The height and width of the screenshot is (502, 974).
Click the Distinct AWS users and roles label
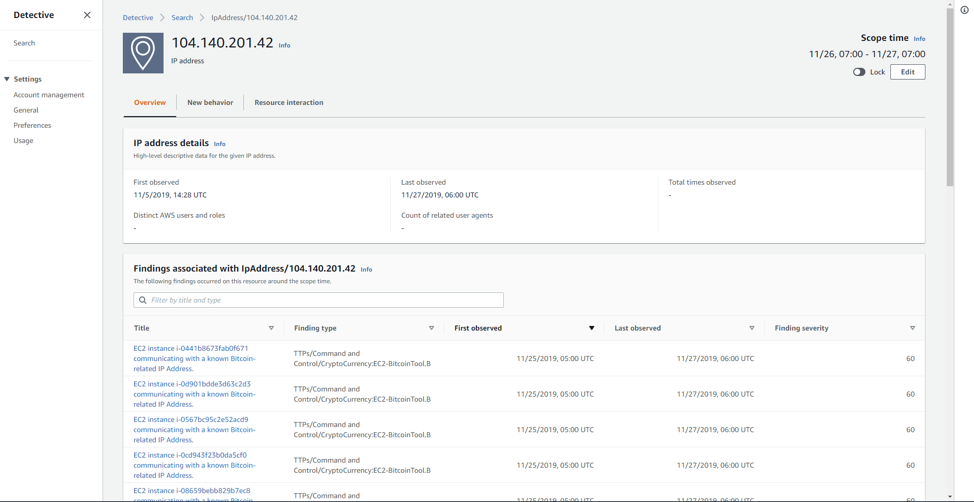(x=180, y=216)
